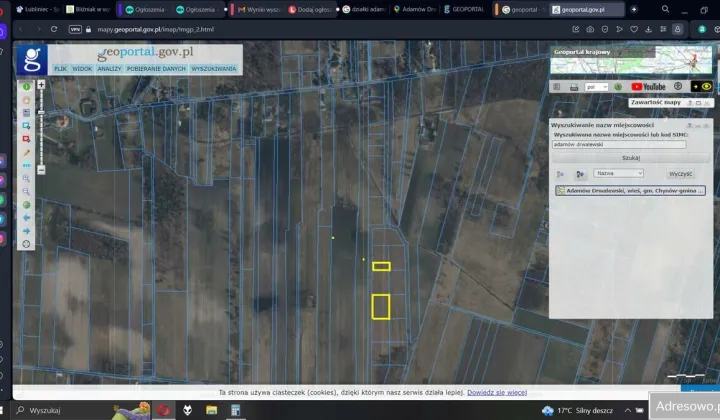Click the green info icon in left toolbar
The width and height of the screenshot is (720, 420).
(26, 87)
